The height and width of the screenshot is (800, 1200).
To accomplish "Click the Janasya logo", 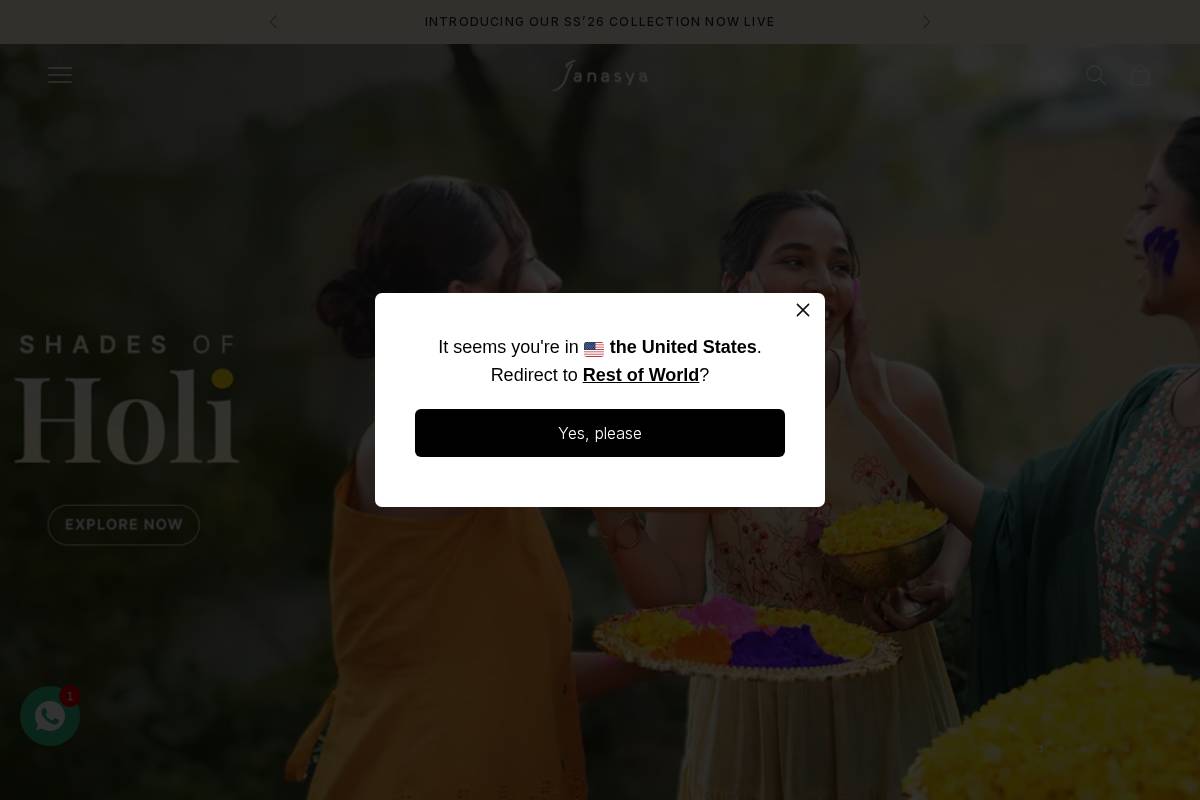I will click(600, 75).
